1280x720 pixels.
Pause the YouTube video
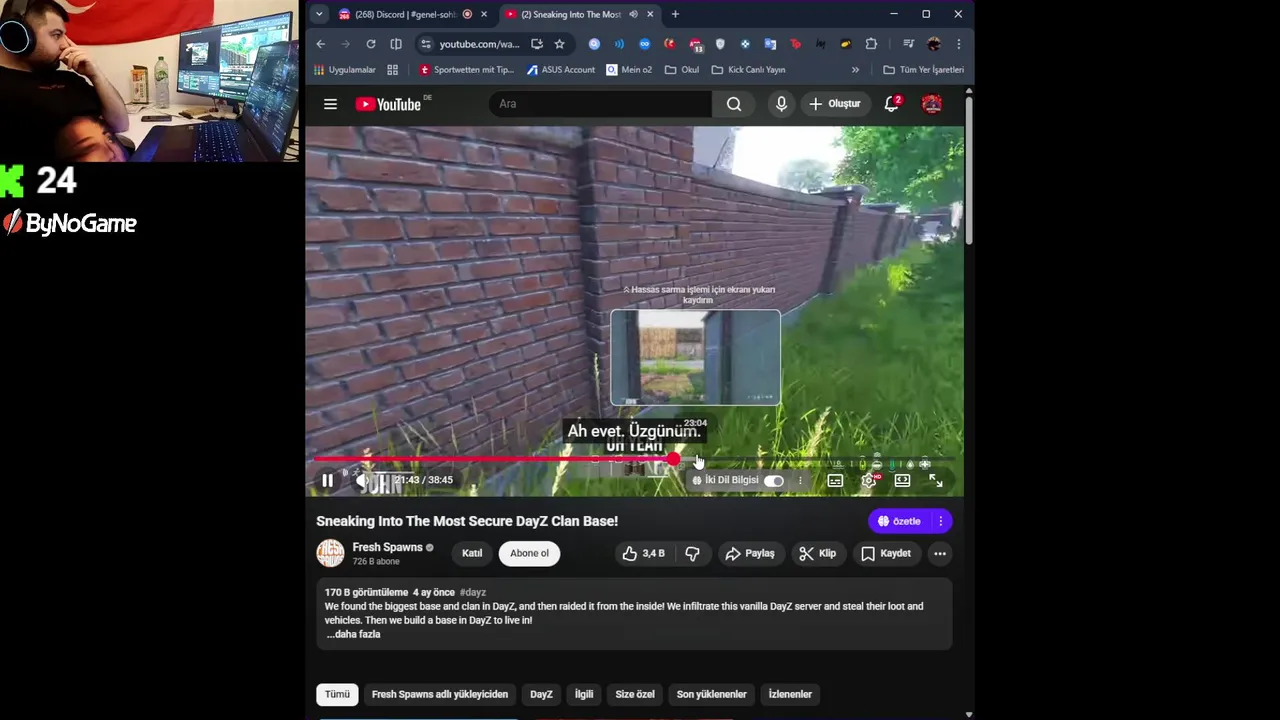point(327,481)
